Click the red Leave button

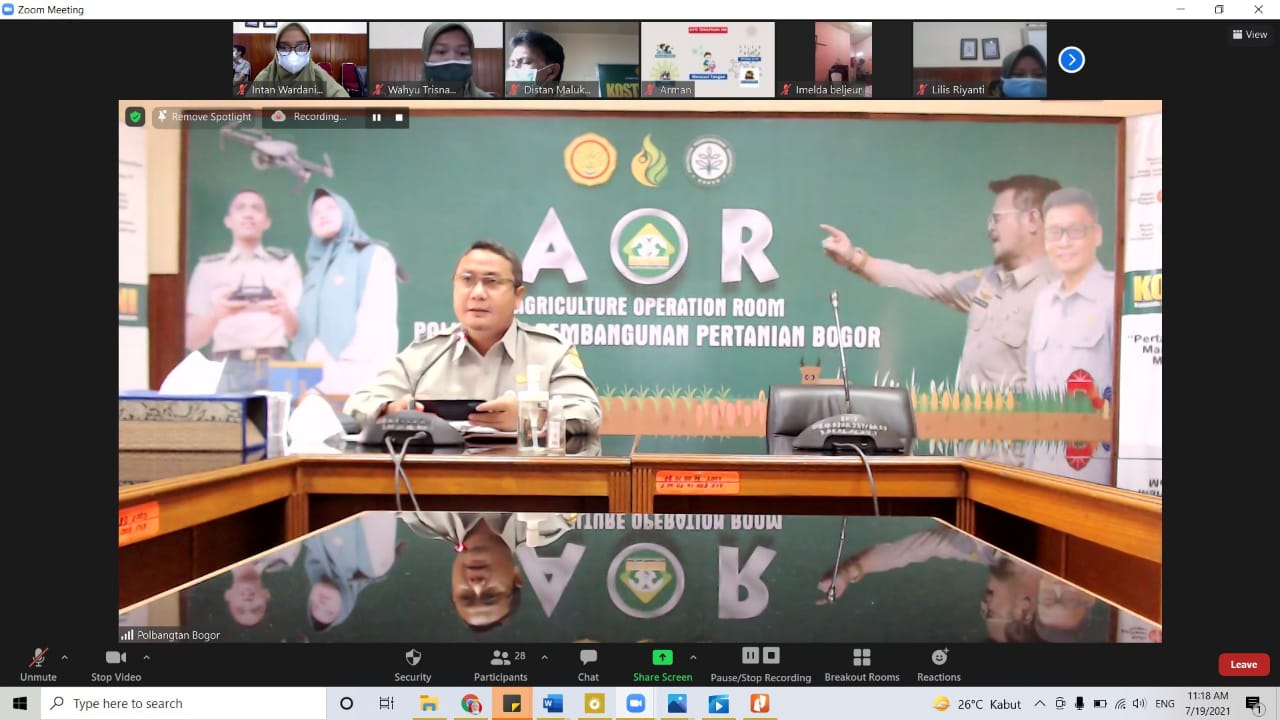[x=1243, y=664]
